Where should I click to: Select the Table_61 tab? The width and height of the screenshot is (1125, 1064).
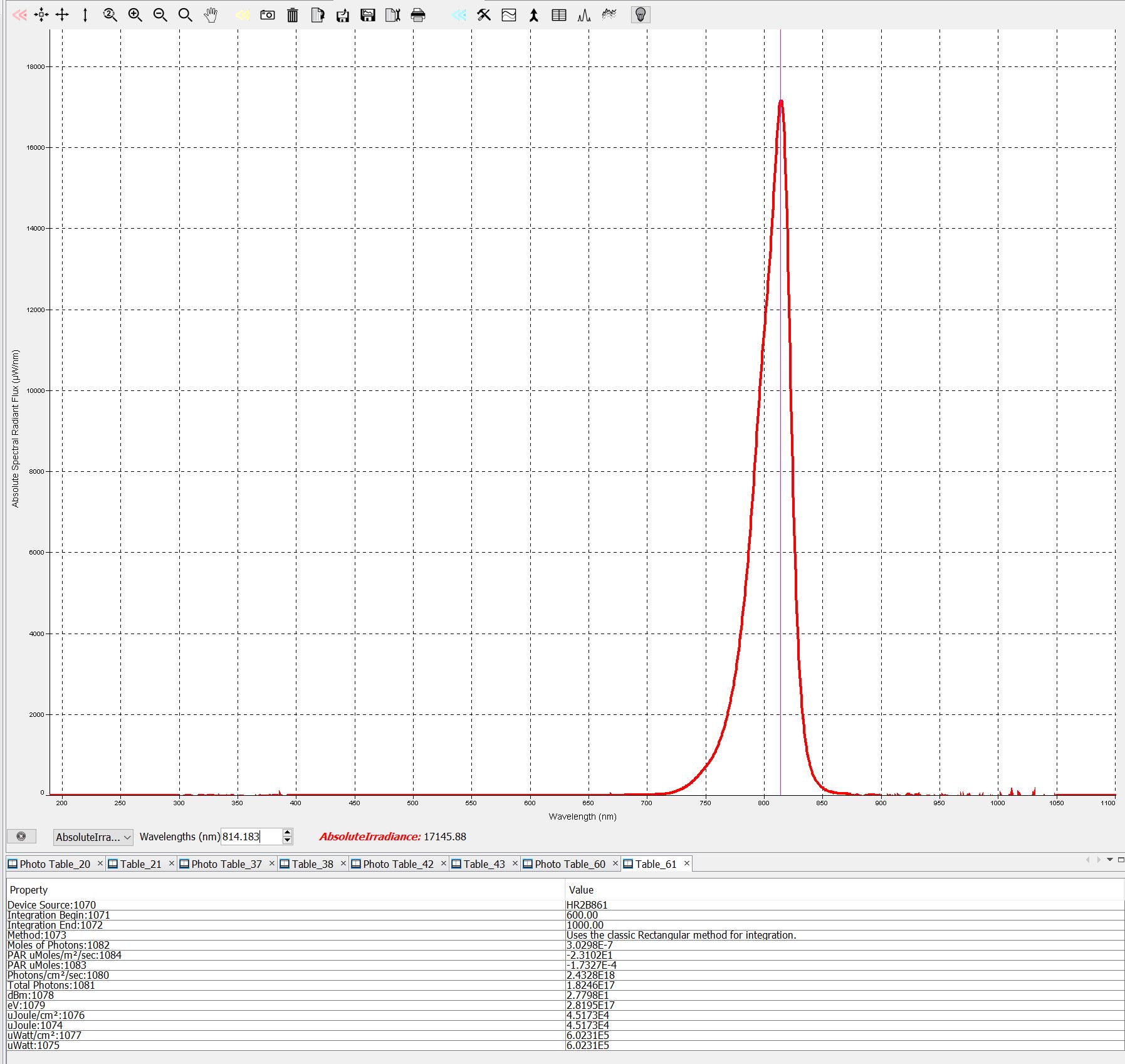point(656,864)
